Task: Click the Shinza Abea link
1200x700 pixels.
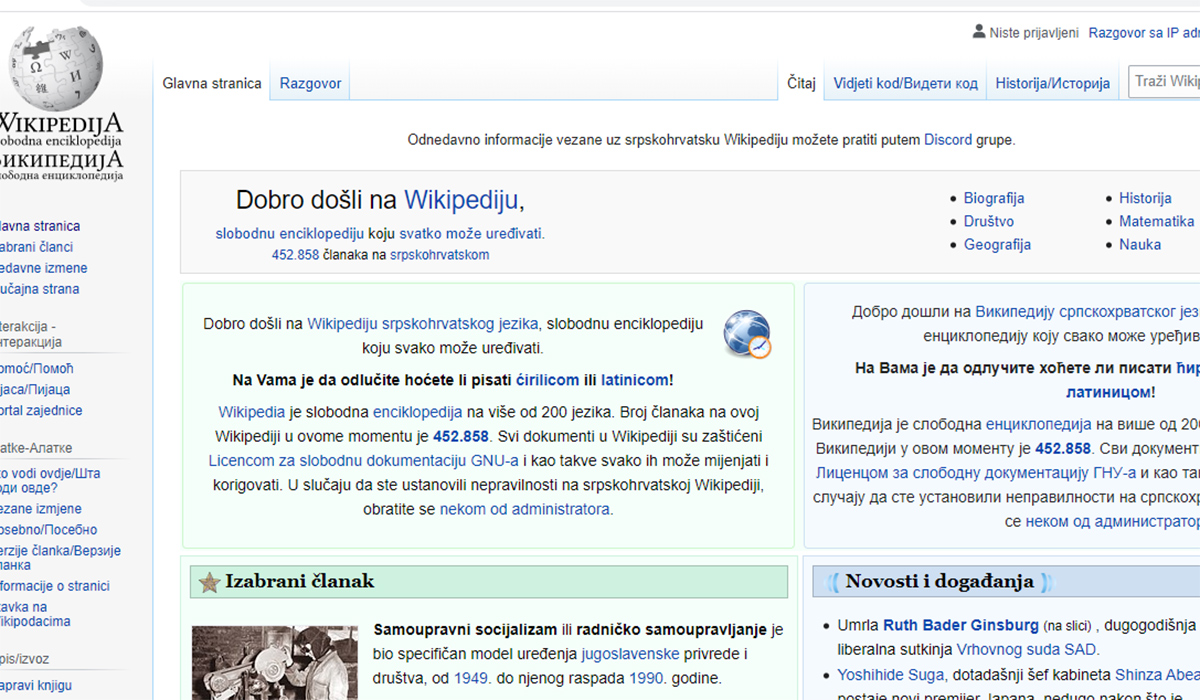Action: pos(1157,674)
